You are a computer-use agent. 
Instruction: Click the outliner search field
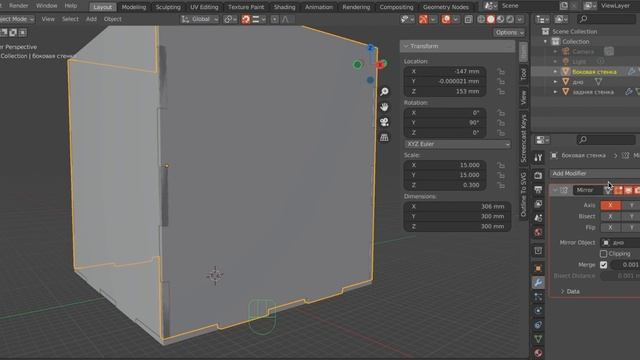coord(607,19)
